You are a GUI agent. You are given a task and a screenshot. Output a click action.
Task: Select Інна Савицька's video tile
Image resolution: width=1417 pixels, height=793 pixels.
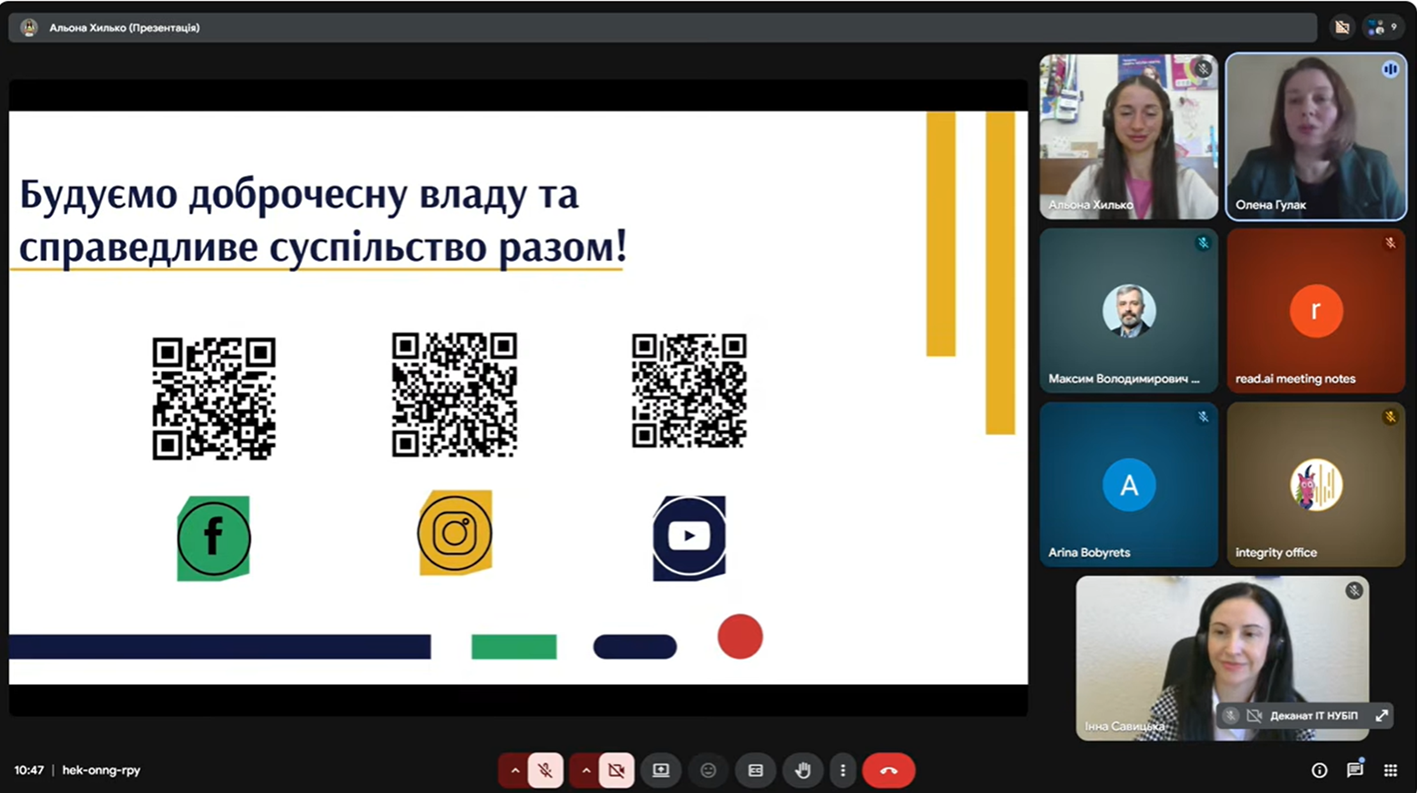[1222, 658]
